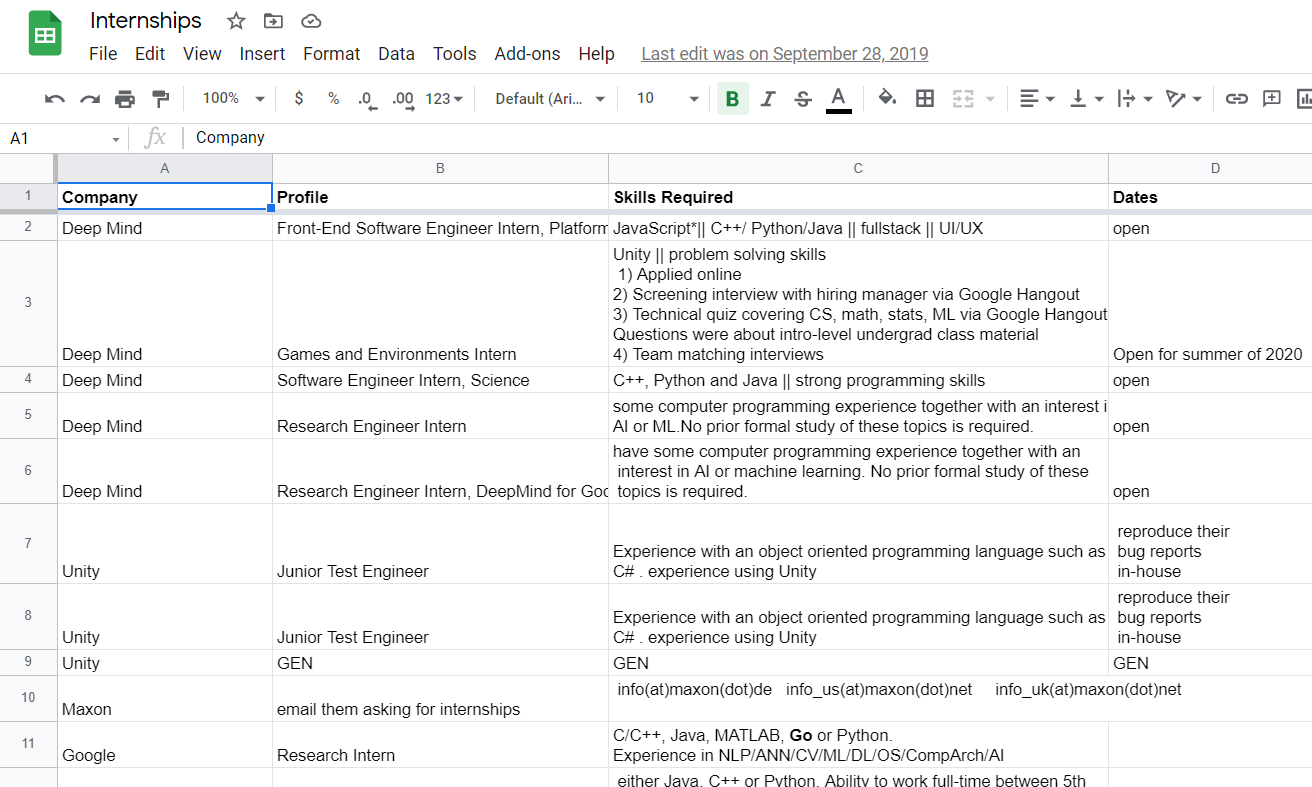This screenshot has width=1312, height=787.
Task: Open more number formats 123 dropdown
Action: [444, 98]
